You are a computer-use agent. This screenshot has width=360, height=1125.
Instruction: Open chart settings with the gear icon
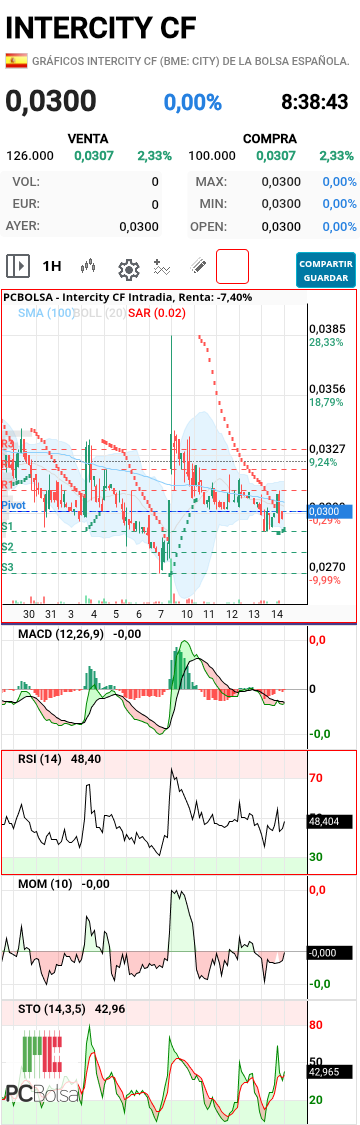pos(128,270)
